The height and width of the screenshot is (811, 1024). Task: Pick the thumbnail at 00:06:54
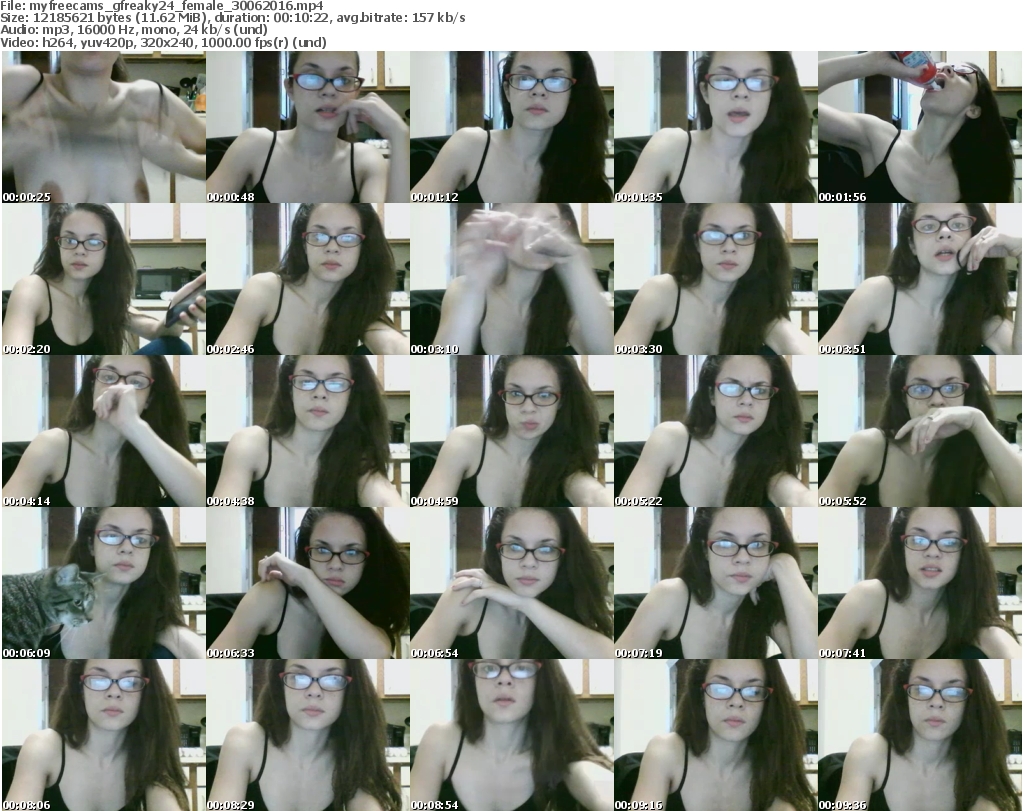click(x=511, y=583)
